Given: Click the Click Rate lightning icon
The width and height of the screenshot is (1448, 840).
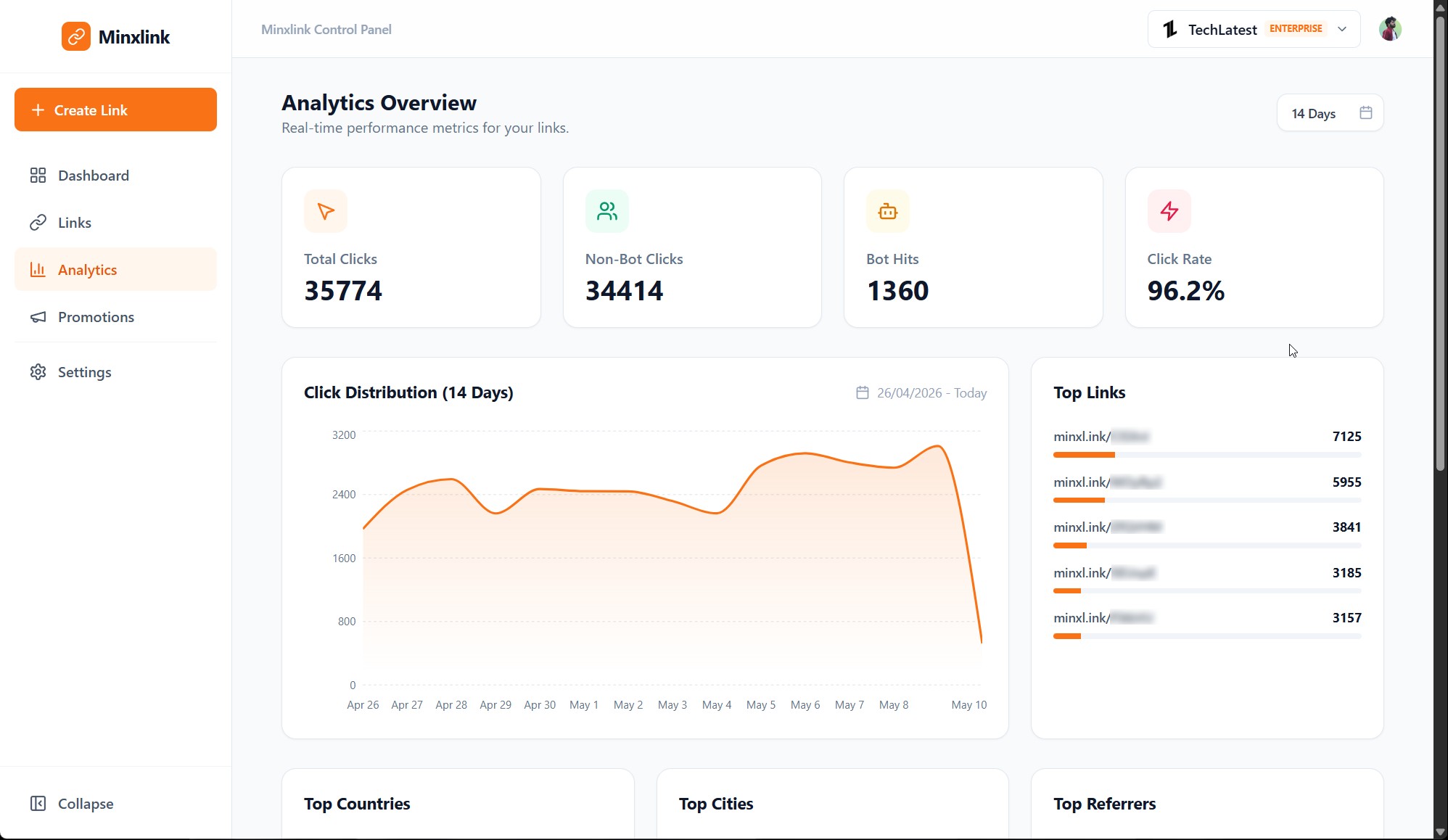Looking at the screenshot, I should coord(1169,211).
